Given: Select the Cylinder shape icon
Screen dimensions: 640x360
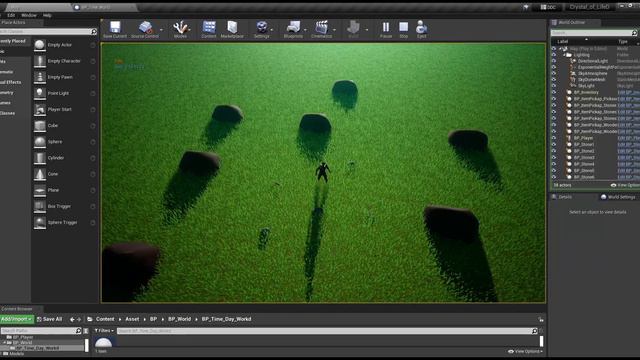Looking at the screenshot, I should (x=40, y=158).
